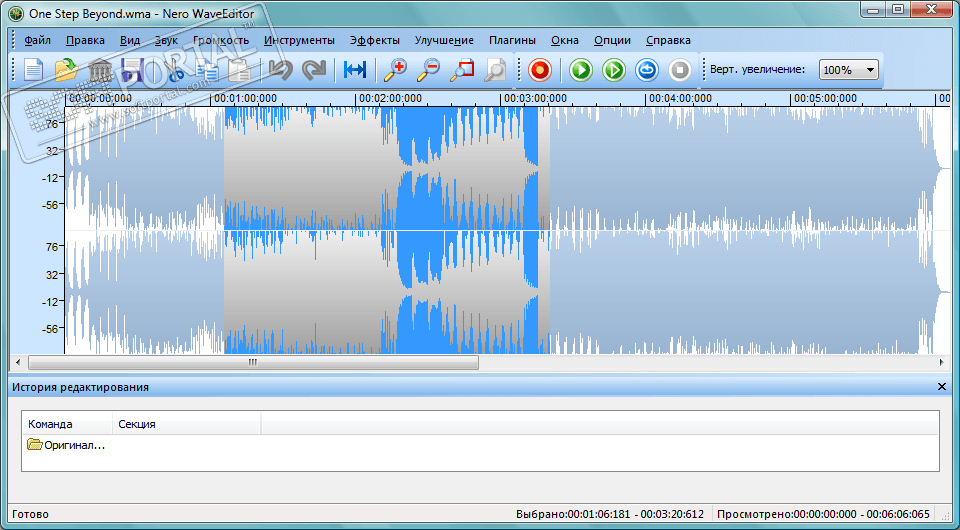Image resolution: width=960 pixels, height=530 pixels.
Task: Copy the selected audio
Action: [x=207, y=70]
